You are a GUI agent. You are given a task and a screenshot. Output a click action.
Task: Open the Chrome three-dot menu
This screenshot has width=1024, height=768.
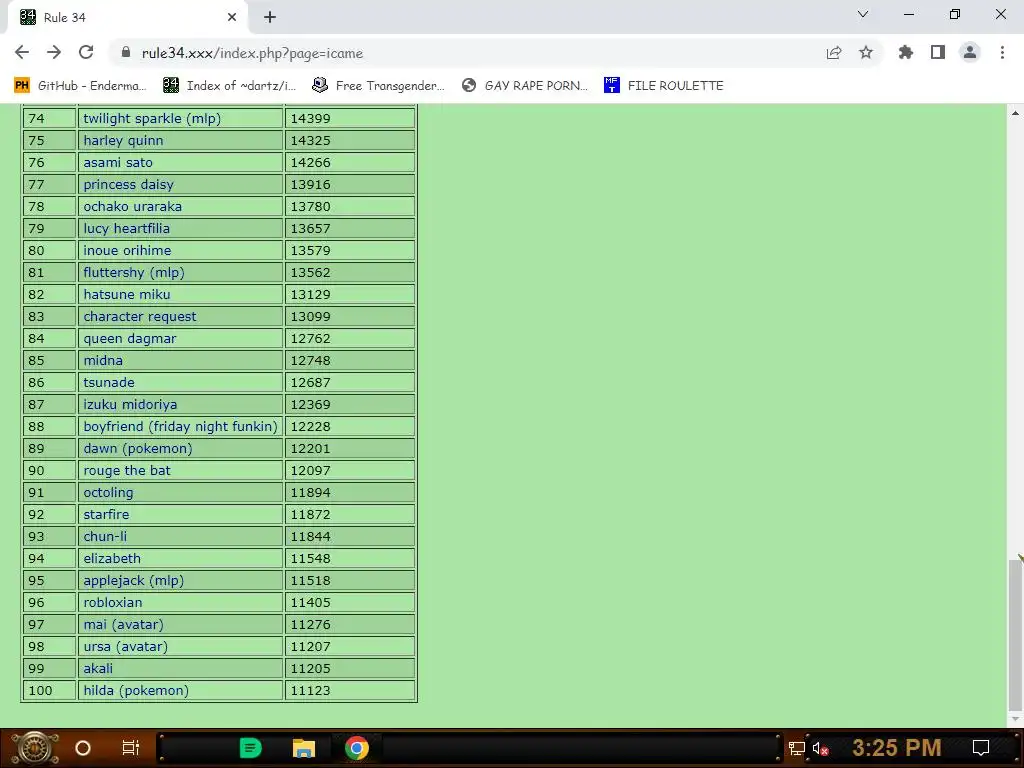tap(1002, 53)
